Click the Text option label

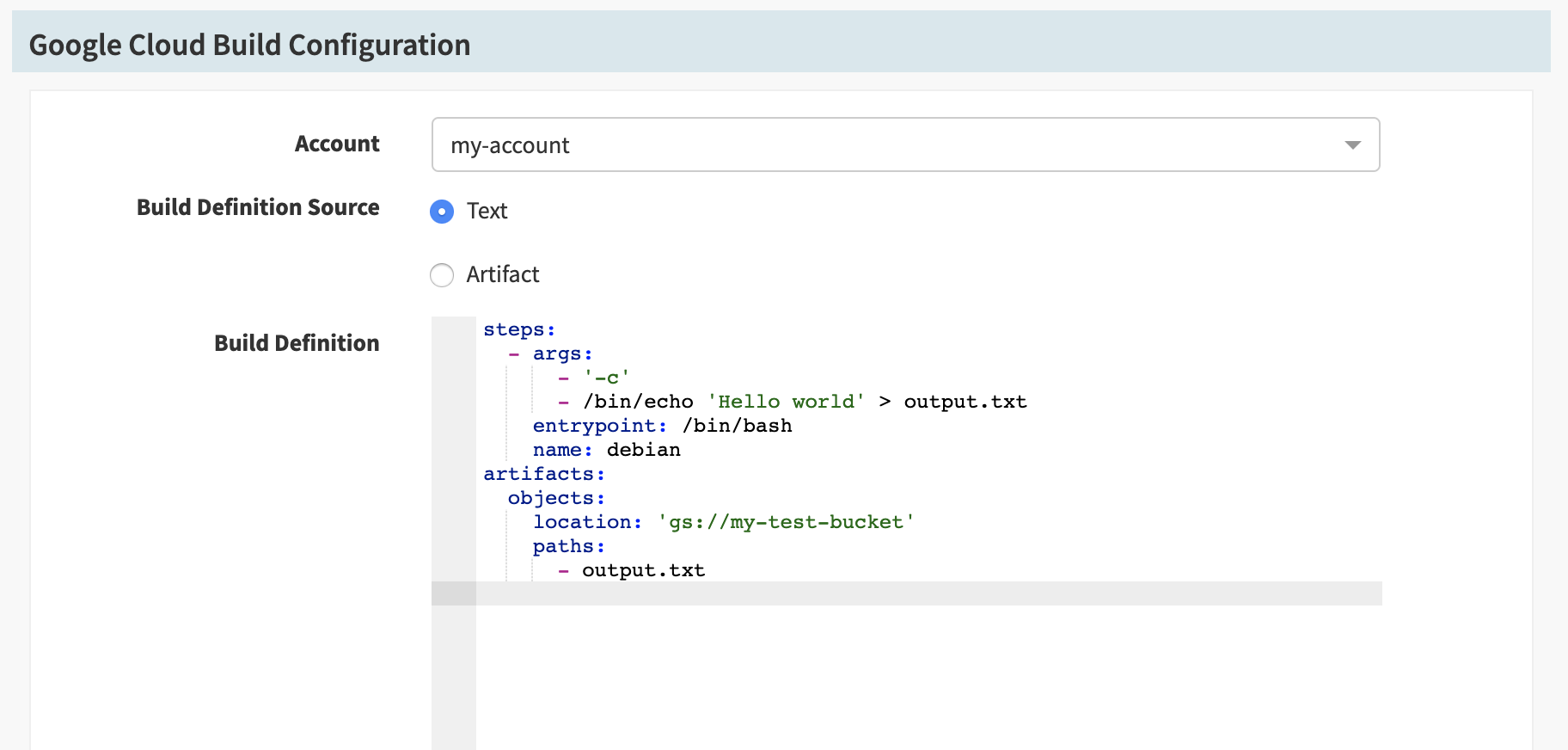tap(487, 212)
